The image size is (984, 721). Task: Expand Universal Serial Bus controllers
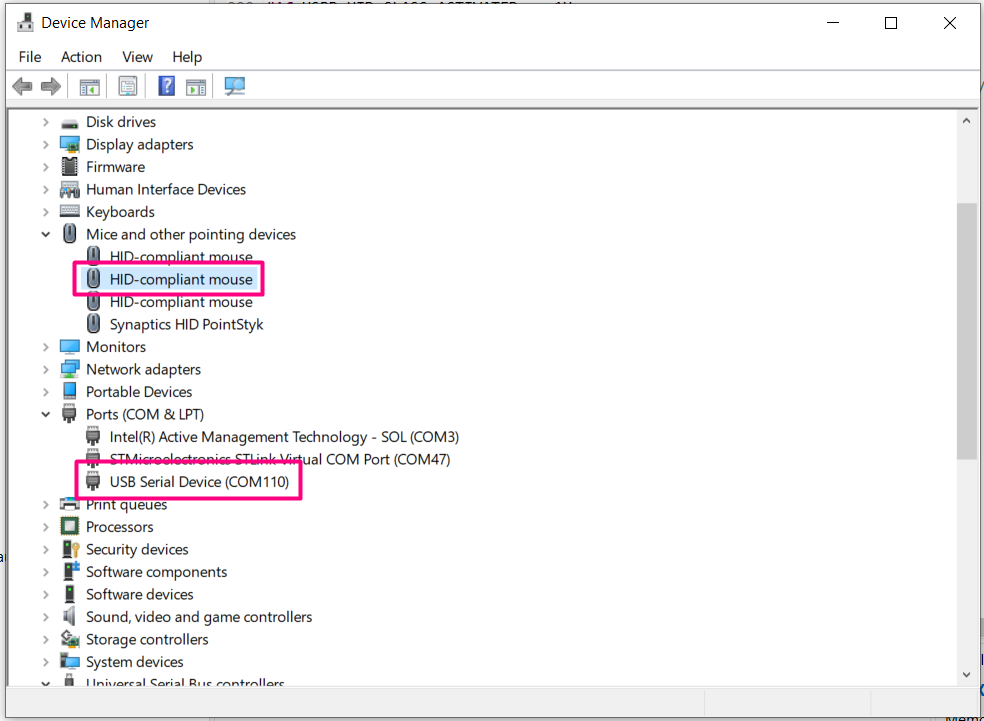coord(45,683)
